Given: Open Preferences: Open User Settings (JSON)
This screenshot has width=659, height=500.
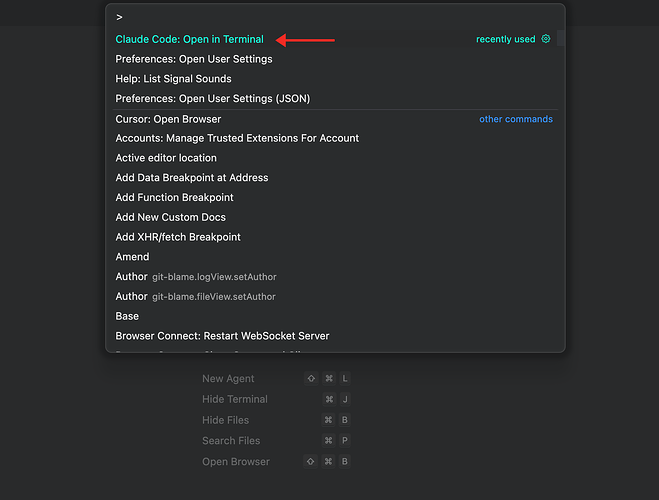Looking at the screenshot, I should pos(335,98).
